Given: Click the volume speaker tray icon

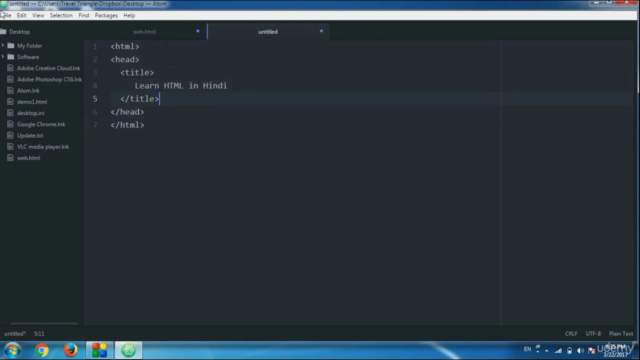Looking at the screenshot, I should pos(580,350).
